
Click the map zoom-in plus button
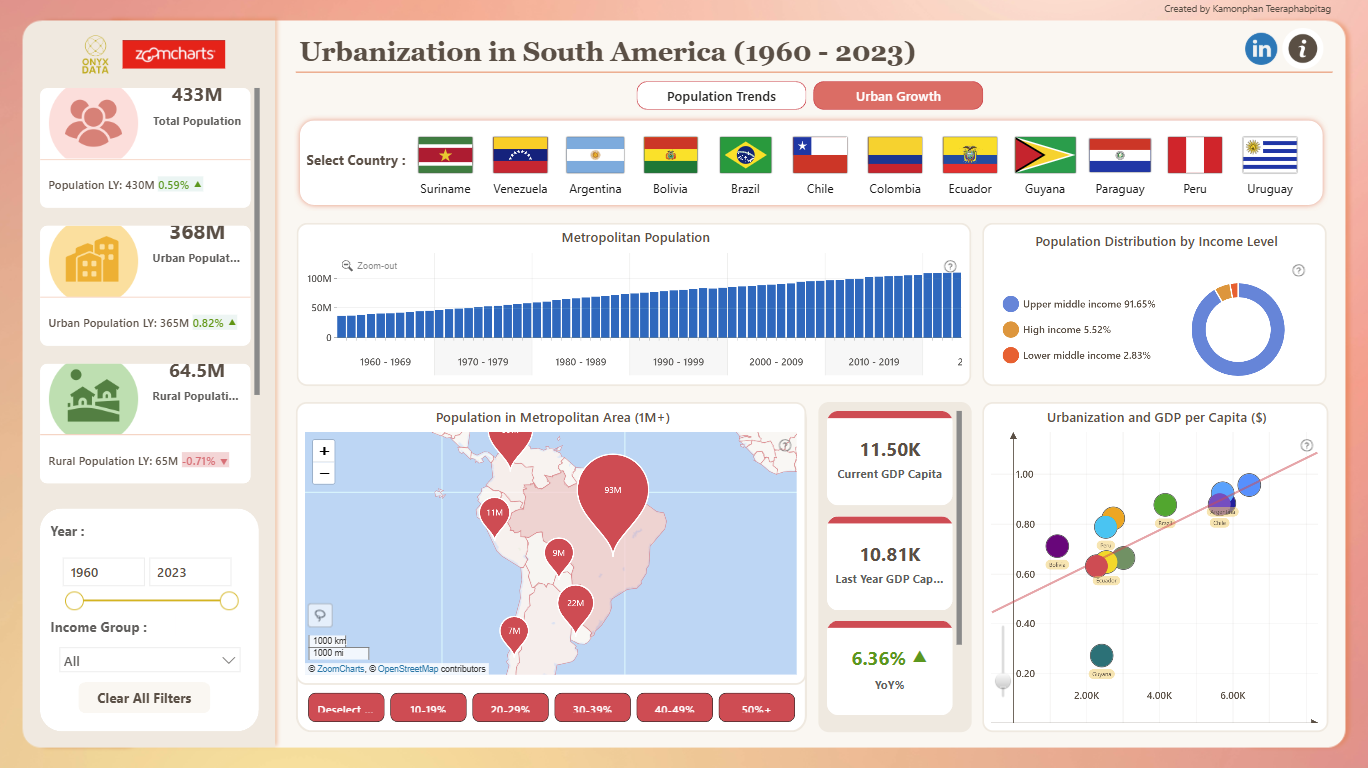click(324, 451)
